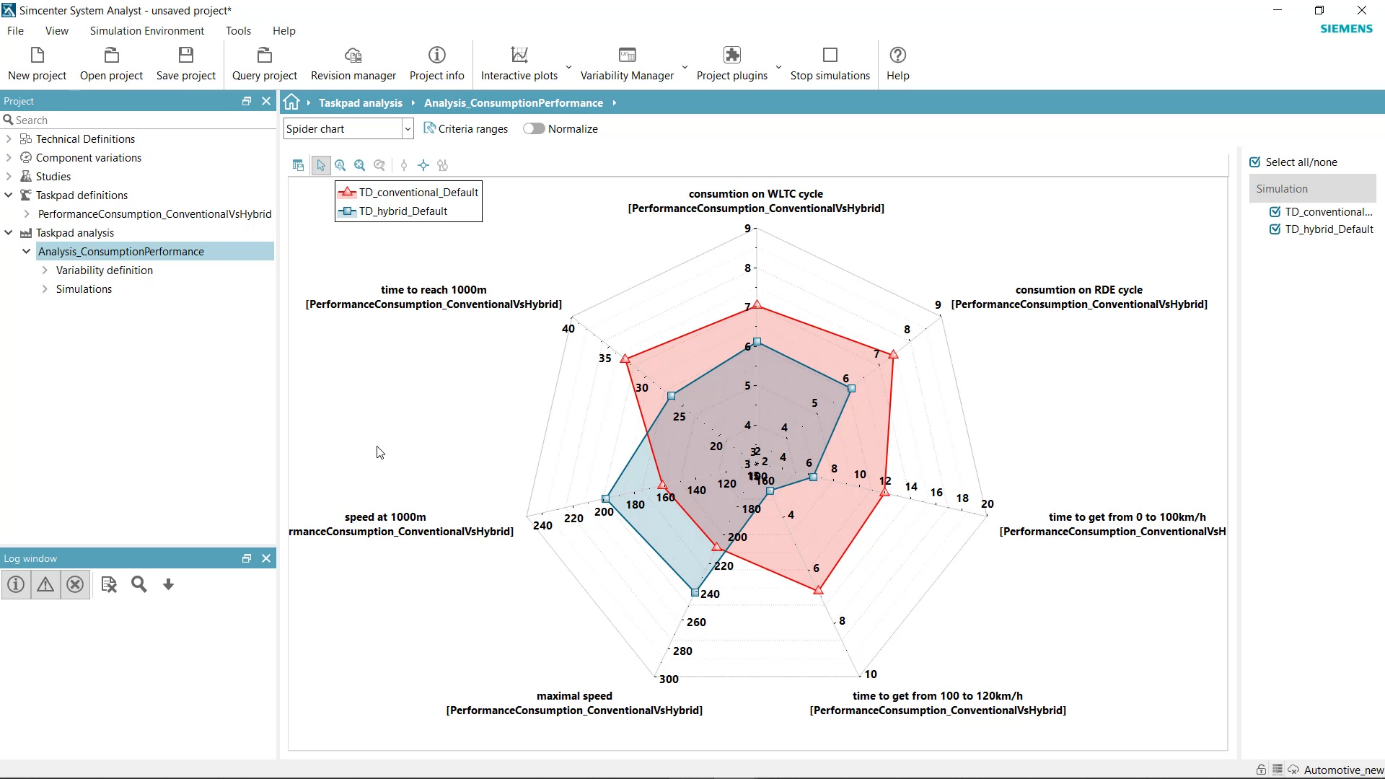Image resolution: width=1385 pixels, height=779 pixels.
Task: Collapse the Taskpad analysis tree item
Action: tap(9, 232)
